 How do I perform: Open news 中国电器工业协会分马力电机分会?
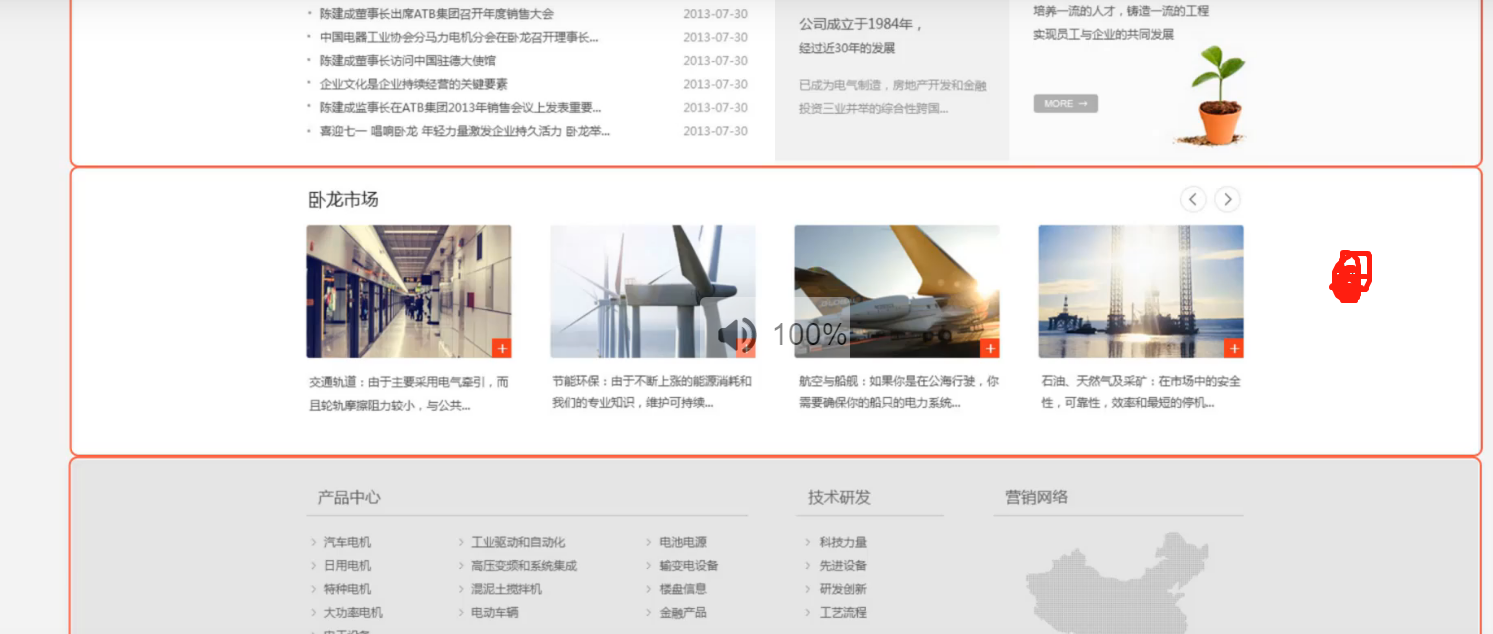459,37
